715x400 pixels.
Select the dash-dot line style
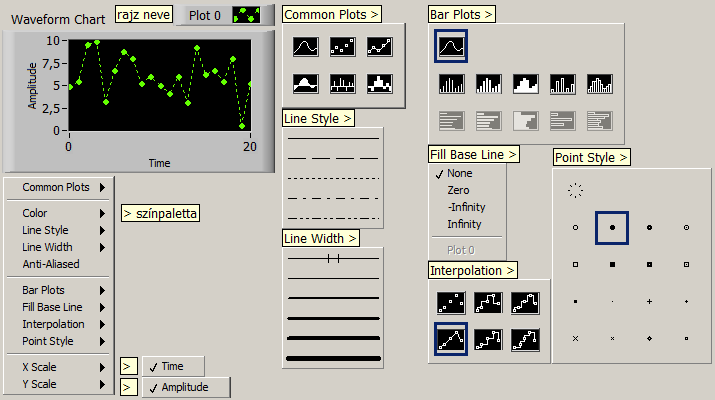[333, 198]
